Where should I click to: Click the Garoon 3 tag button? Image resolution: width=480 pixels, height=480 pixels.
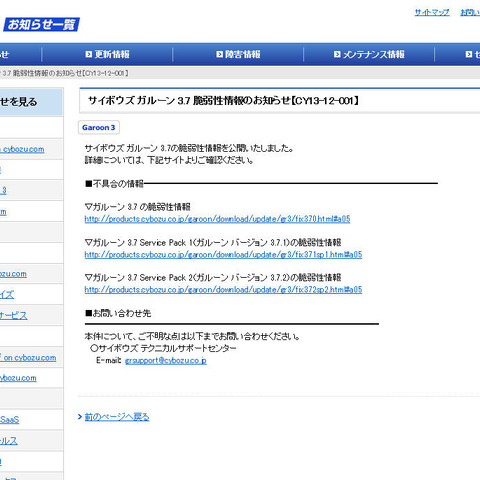(99, 127)
